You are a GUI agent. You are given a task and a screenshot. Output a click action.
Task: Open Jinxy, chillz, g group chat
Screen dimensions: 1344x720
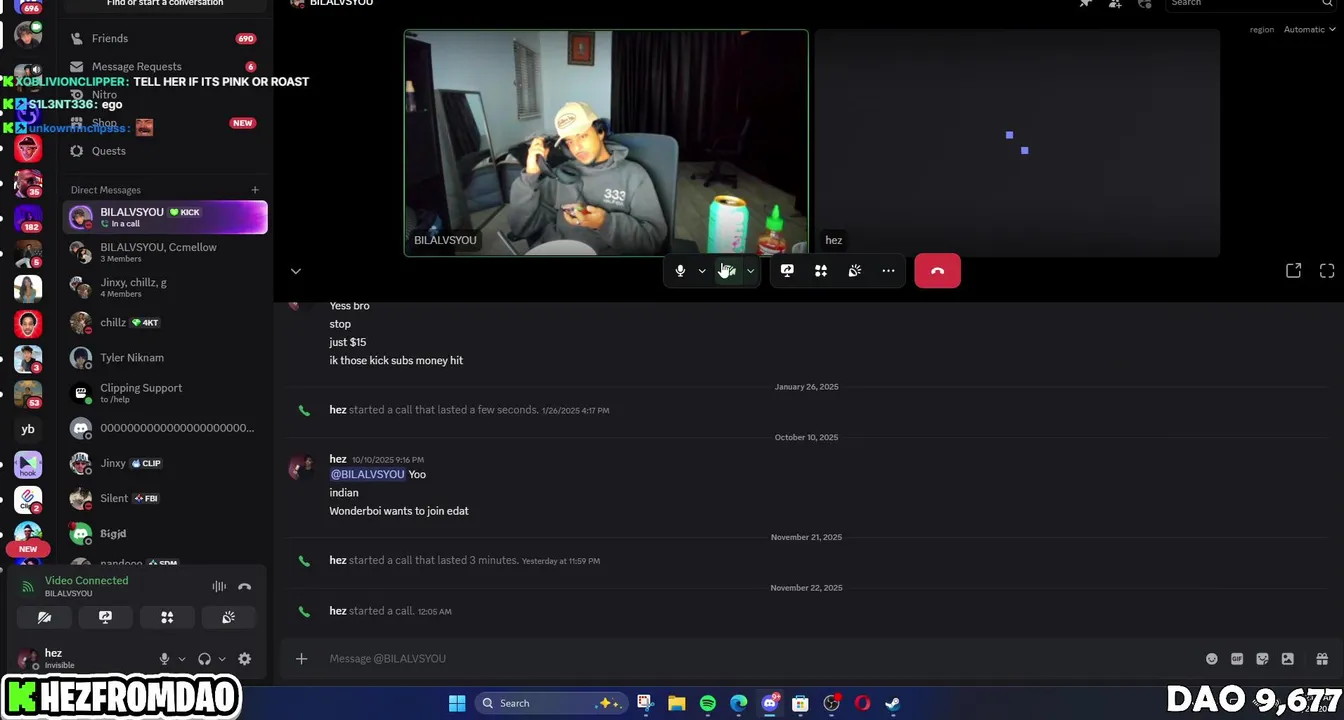[x=165, y=287]
